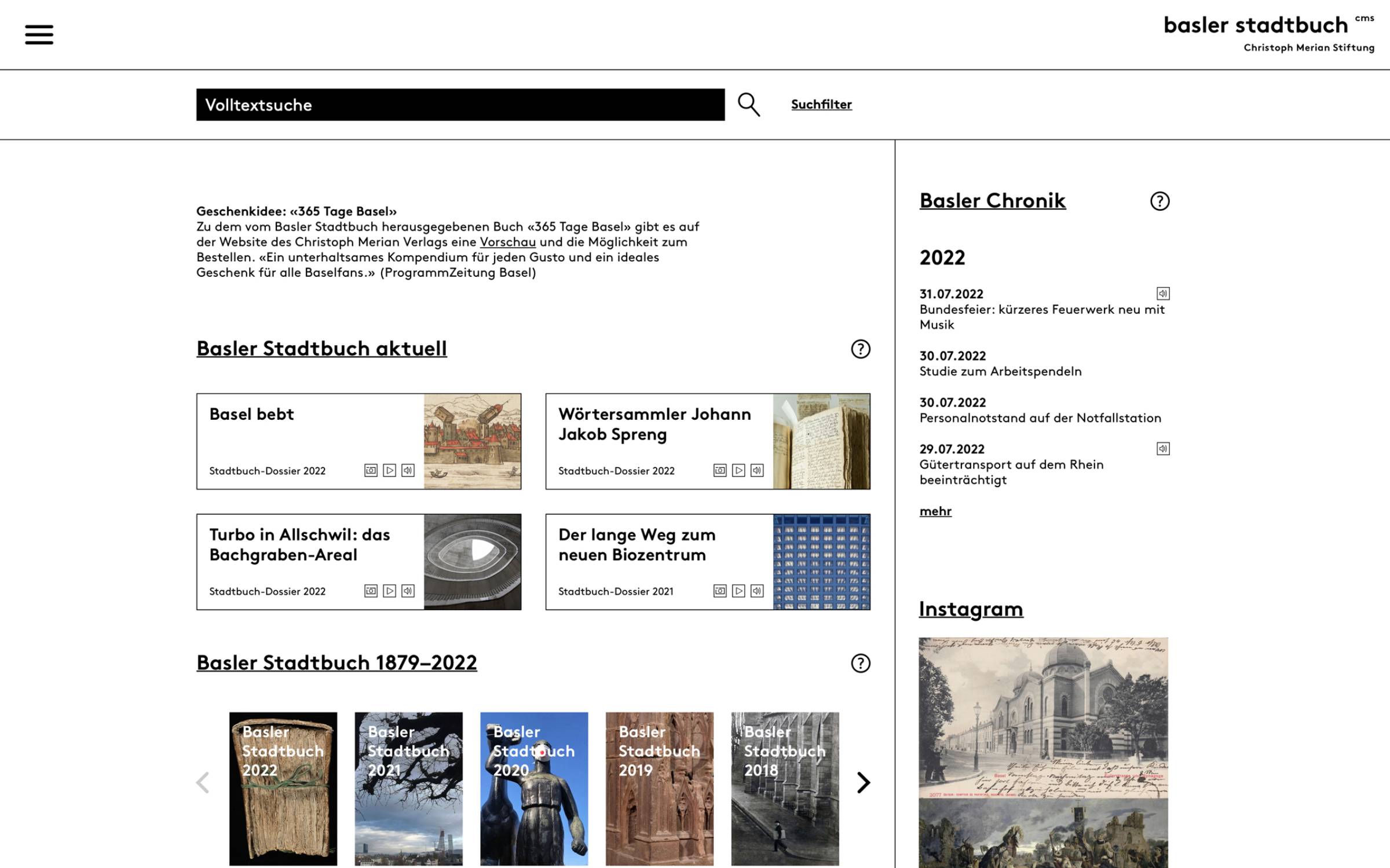1390x868 pixels.
Task: Click photo icon in Basel bebt card
Action: tap(371, 470)
